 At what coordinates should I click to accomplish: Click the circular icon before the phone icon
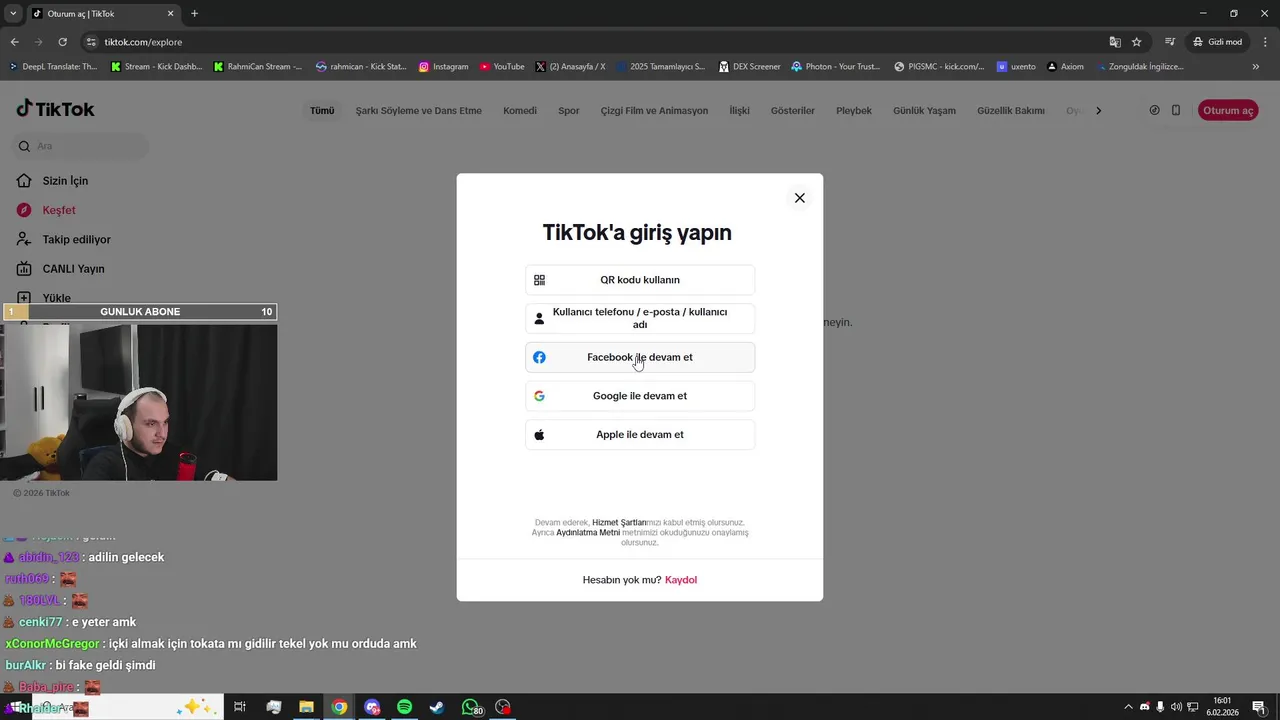click(1154, 110)
